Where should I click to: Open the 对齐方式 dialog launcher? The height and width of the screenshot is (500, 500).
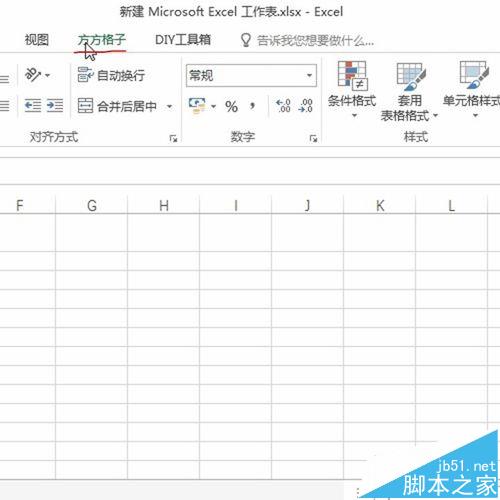tap(173, 138)
